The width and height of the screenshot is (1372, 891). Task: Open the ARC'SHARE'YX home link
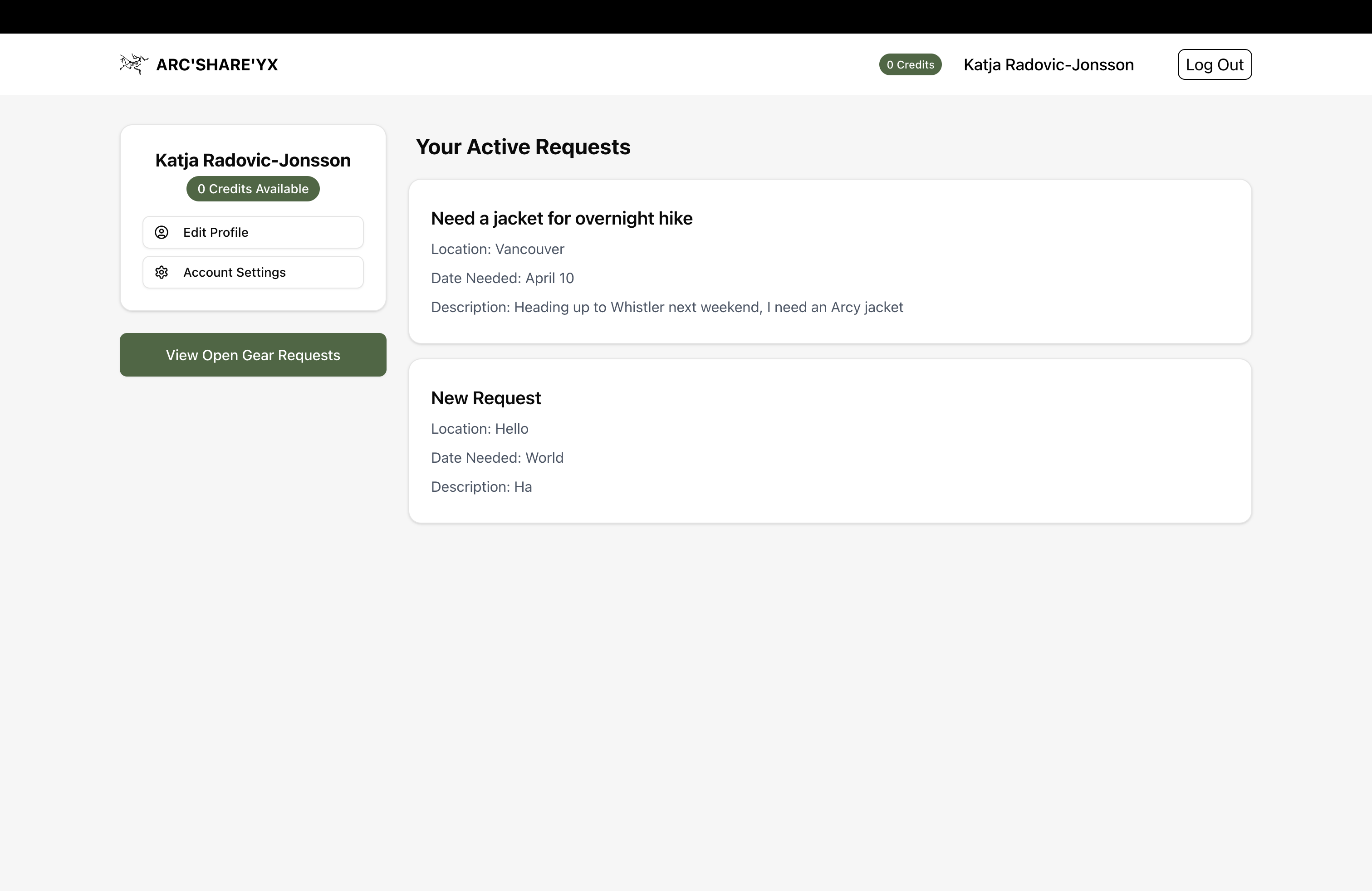(217, 64)
